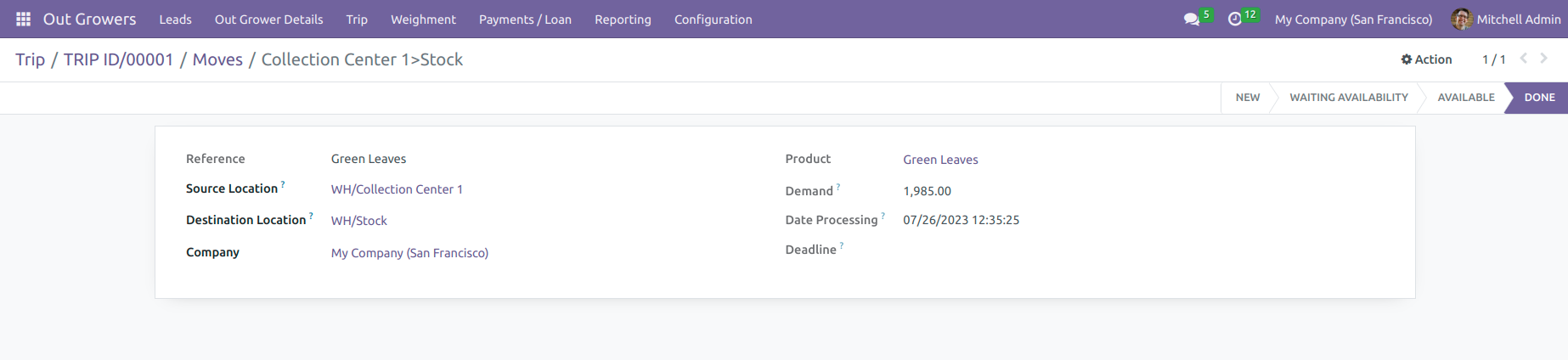Open the conversations chat bubble icon
Screen dimensions: 1568x360
(x=1192, y=19)
